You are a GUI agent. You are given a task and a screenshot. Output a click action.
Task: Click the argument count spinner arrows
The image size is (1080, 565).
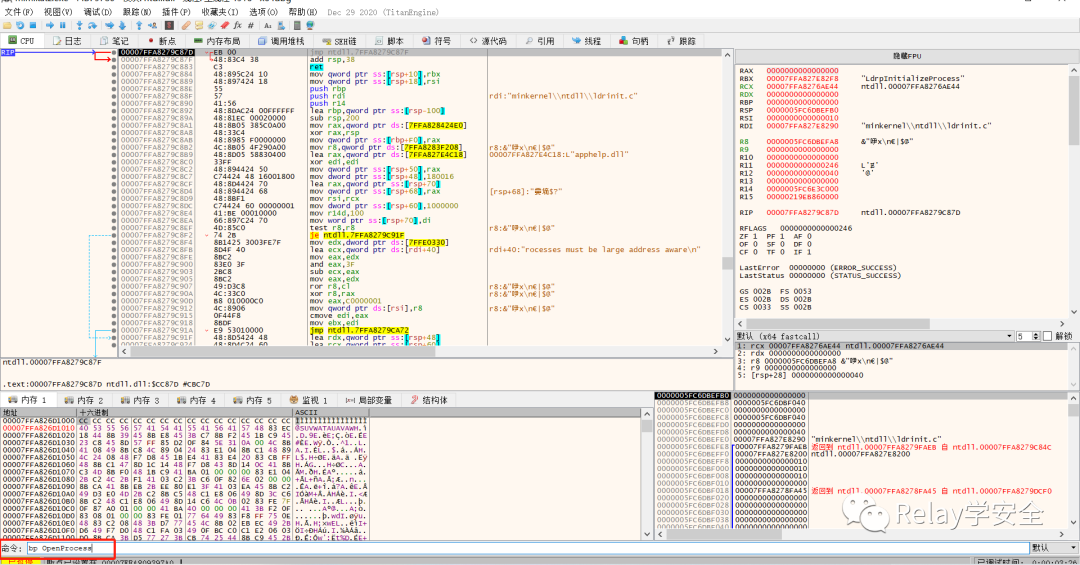[x=1036, y=336]
